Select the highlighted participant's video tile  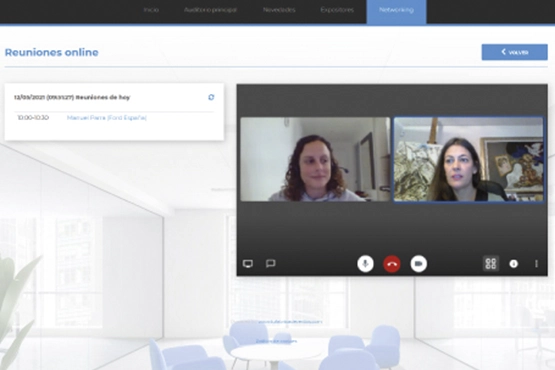[469, 159]
